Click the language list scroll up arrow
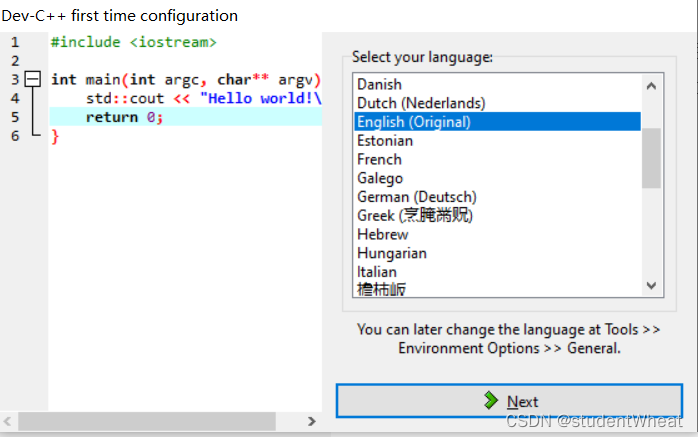 (x=651, y=86)
